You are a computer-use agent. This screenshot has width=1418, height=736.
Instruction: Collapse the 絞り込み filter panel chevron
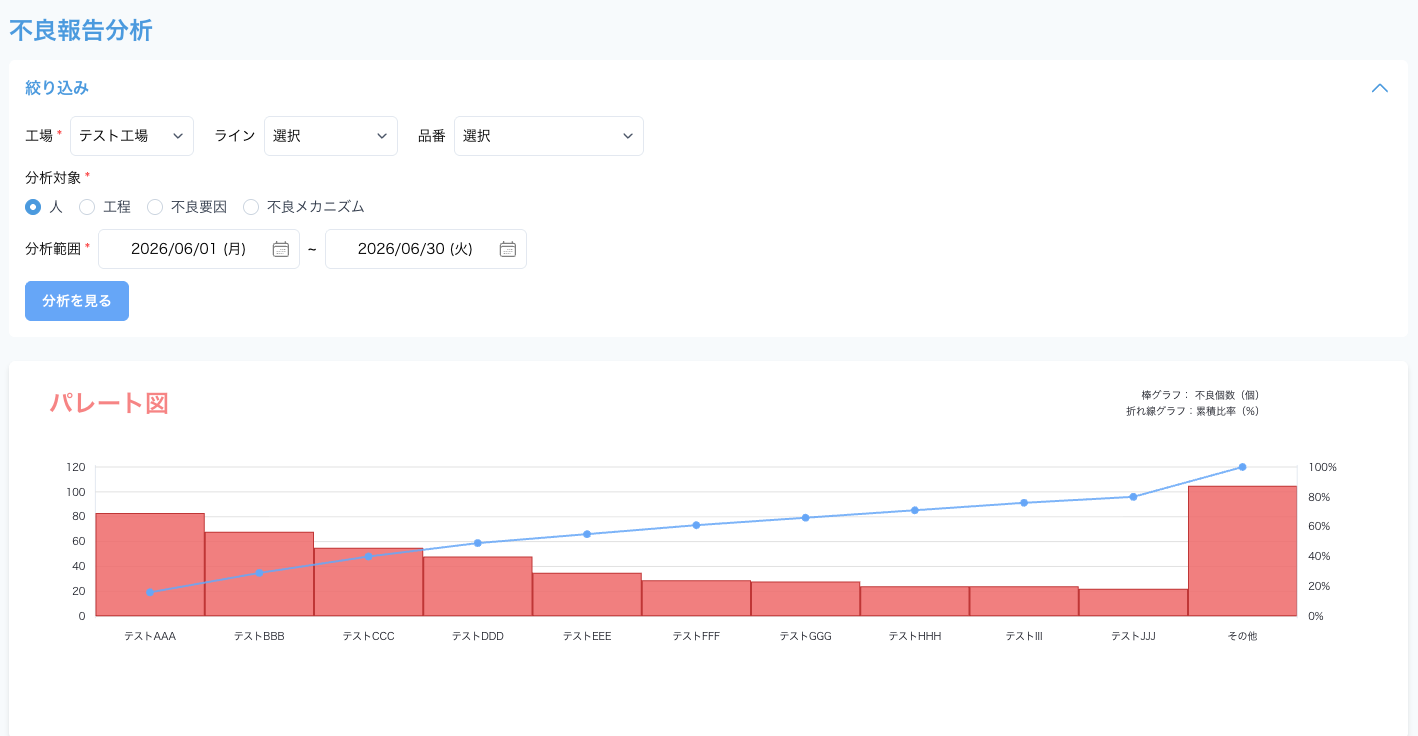point(1380,88)
